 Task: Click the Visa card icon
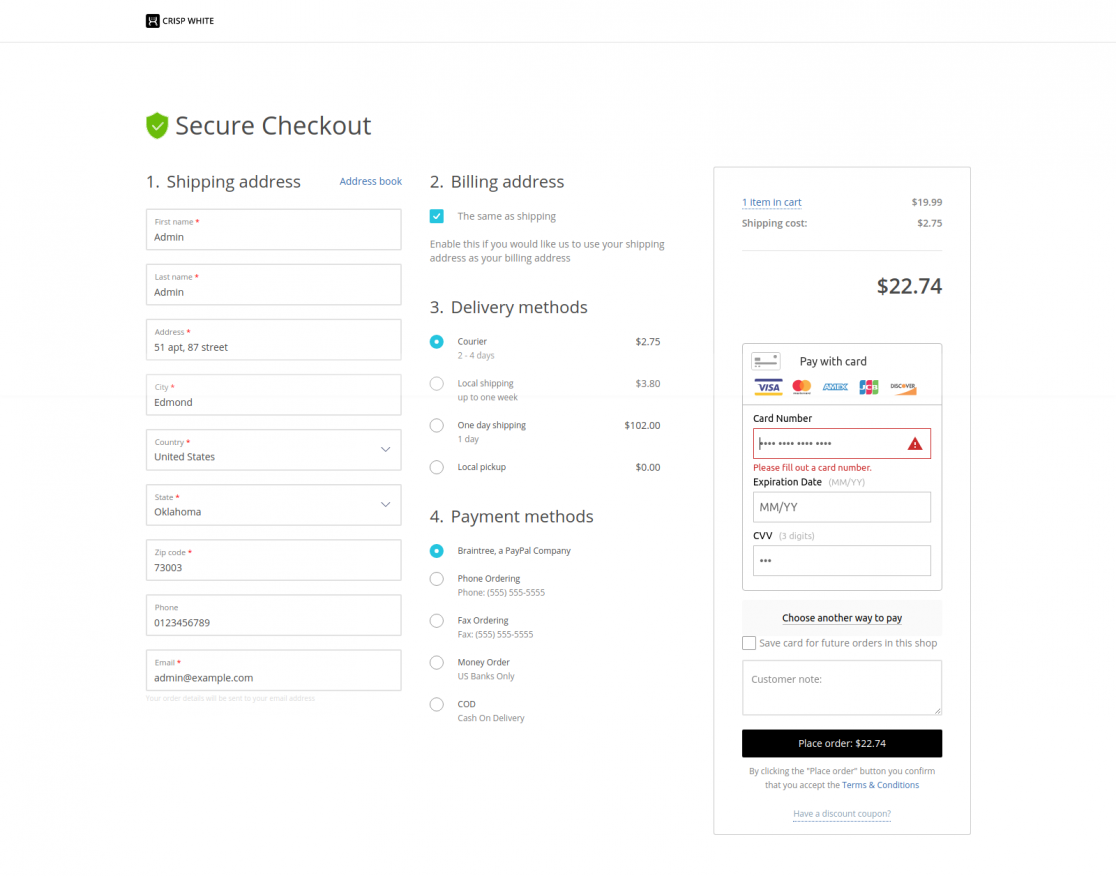[768, 387]
